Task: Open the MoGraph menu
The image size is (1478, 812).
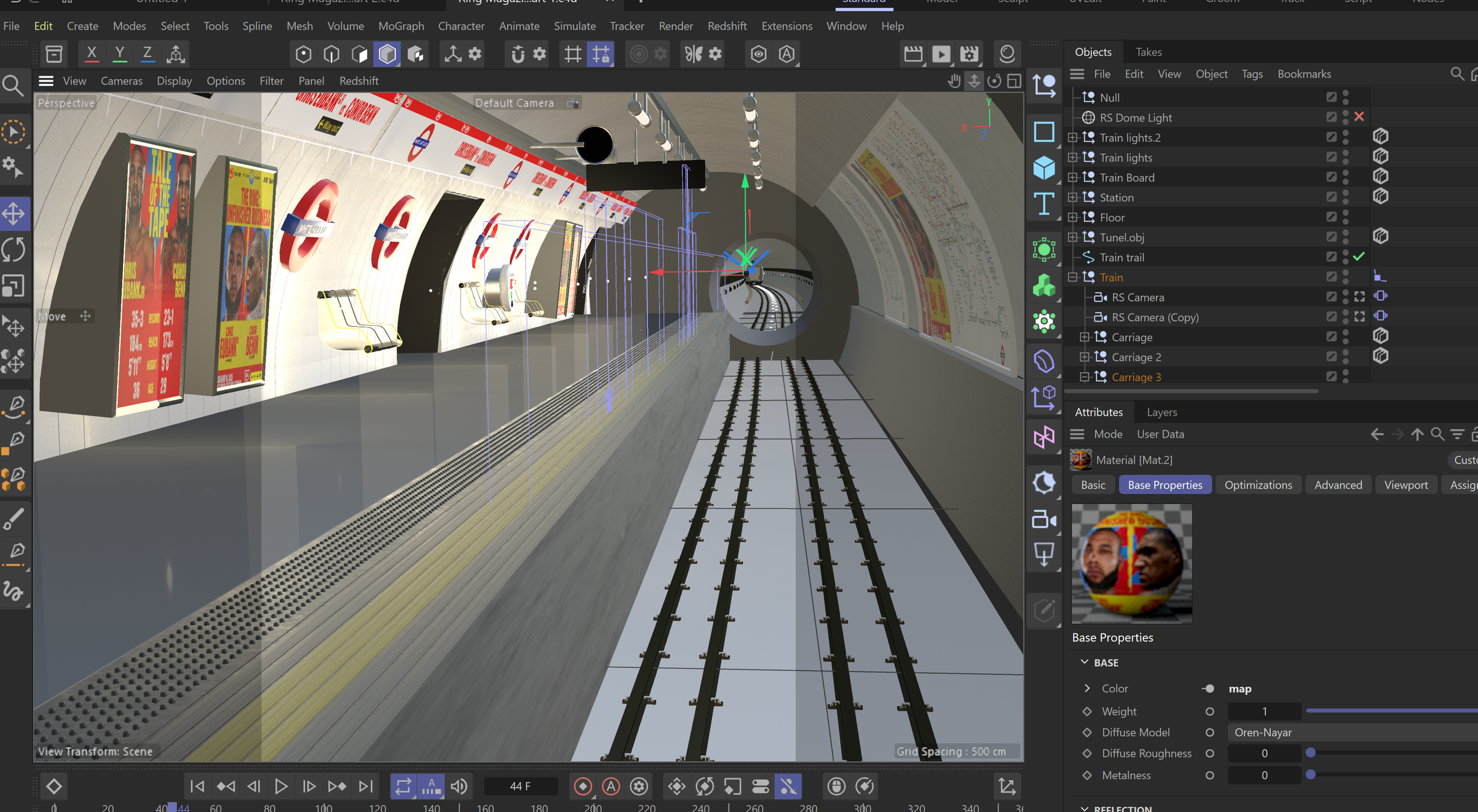Action: point(401,26)
